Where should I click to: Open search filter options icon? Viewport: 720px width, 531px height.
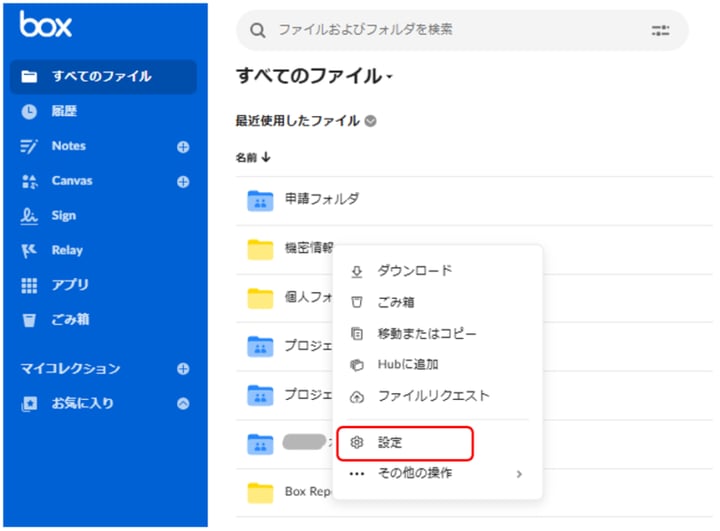coord(660,30)
